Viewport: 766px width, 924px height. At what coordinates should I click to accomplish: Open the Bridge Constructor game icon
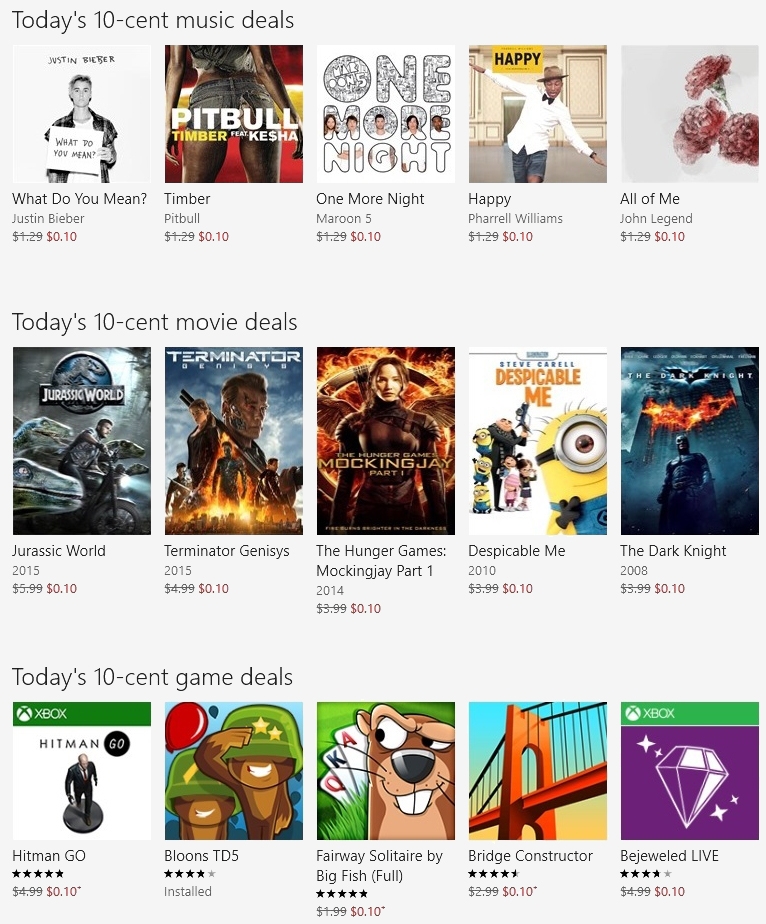pos(538,770)
